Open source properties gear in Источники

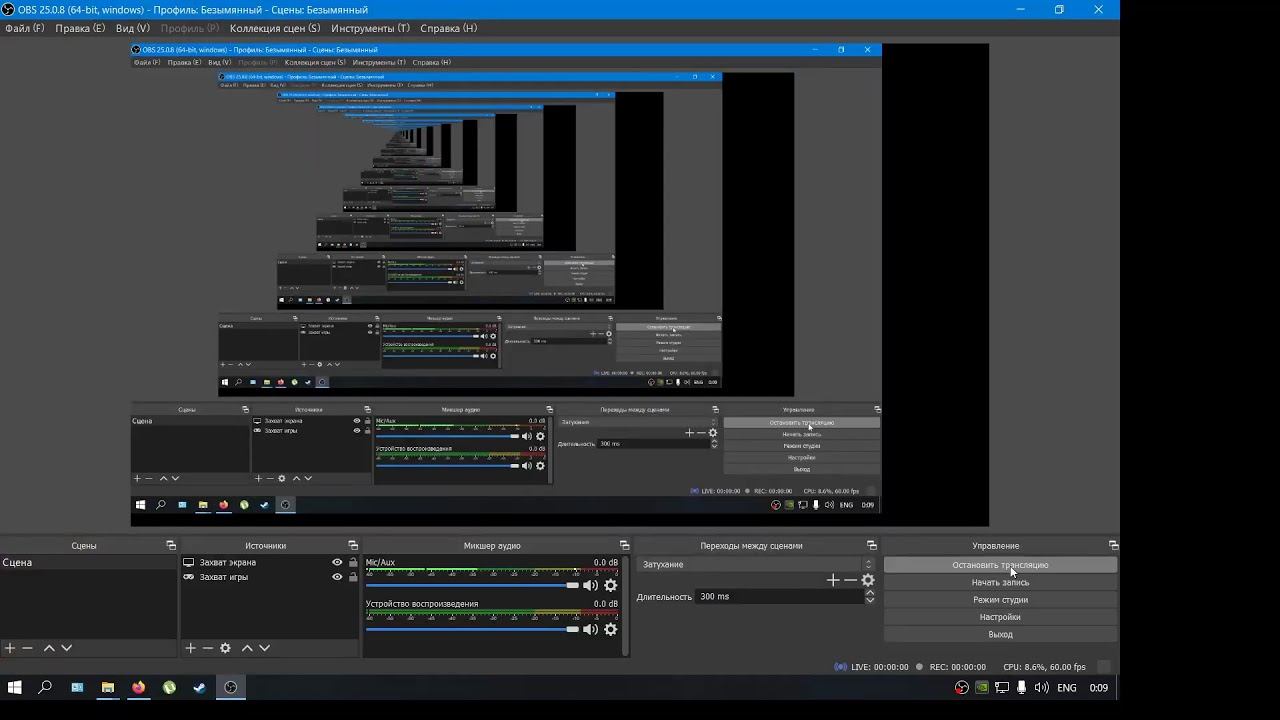point(226,648)
